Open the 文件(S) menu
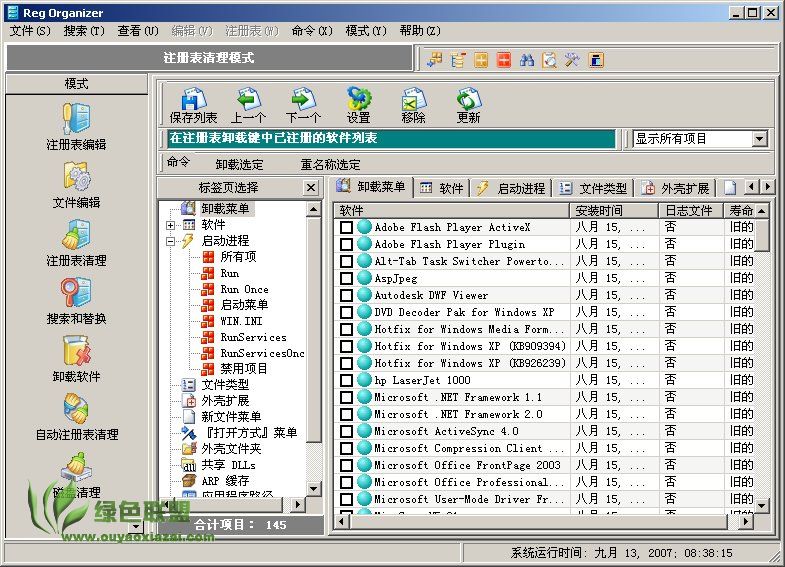The width and height of the screenshot is (785, 567). click(30, 31)
